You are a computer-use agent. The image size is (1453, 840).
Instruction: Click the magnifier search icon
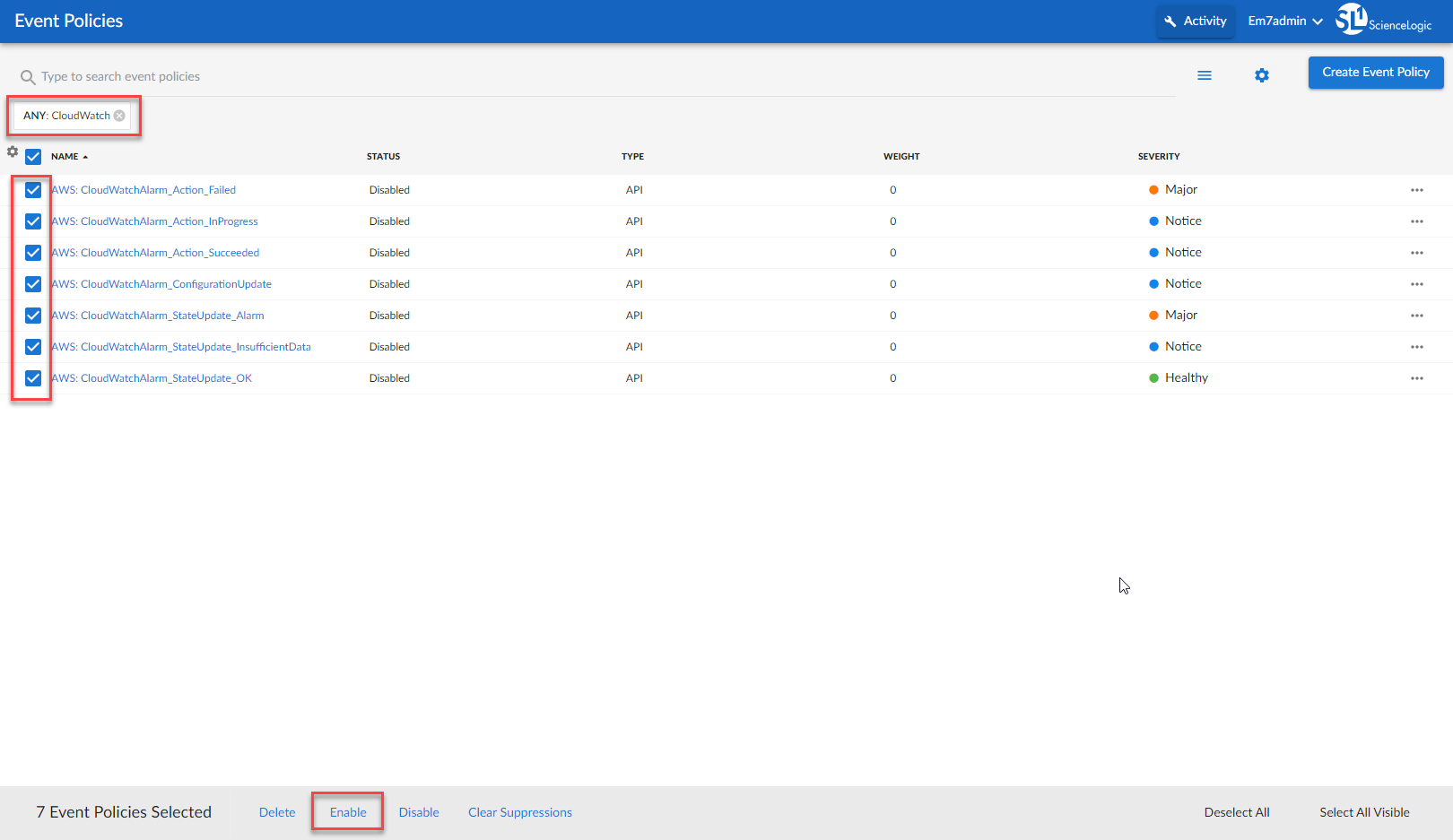pos(28,77)
